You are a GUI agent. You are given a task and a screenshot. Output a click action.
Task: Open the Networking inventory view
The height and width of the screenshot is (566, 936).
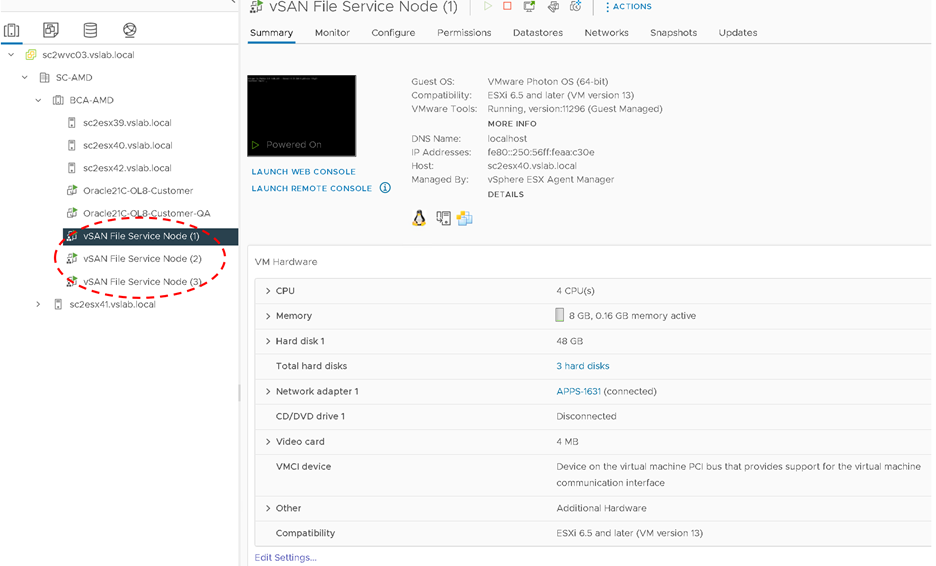[x=129, y=30]
